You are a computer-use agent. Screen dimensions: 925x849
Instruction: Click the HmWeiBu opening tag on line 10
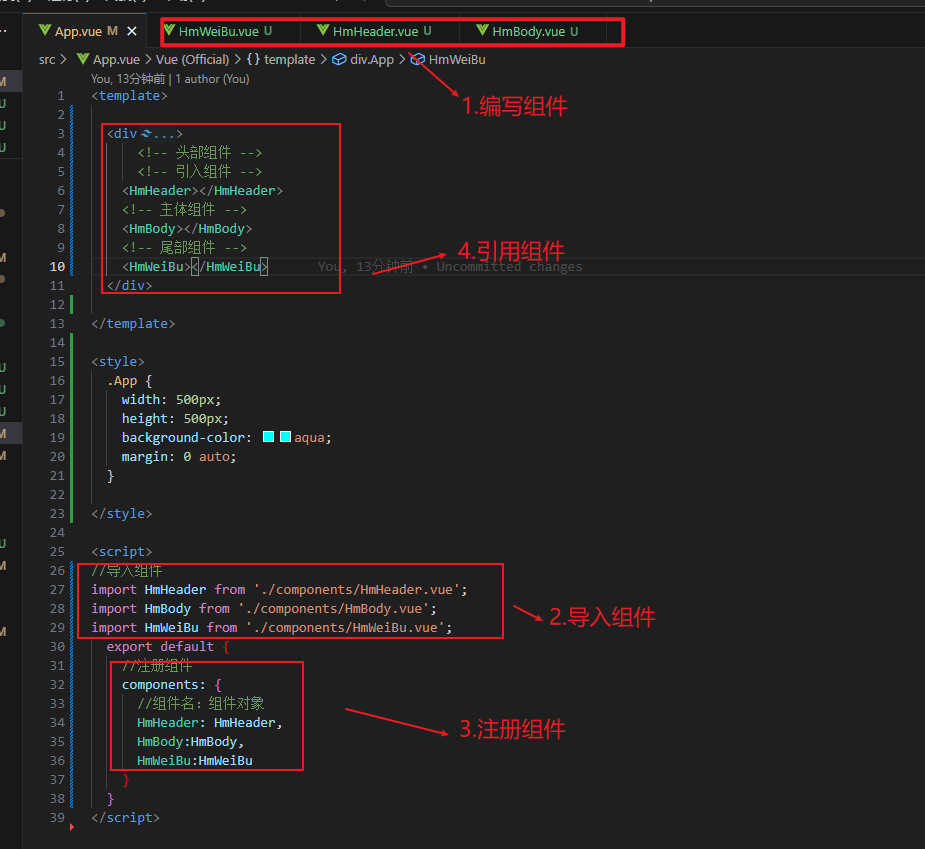coord(156,267)
